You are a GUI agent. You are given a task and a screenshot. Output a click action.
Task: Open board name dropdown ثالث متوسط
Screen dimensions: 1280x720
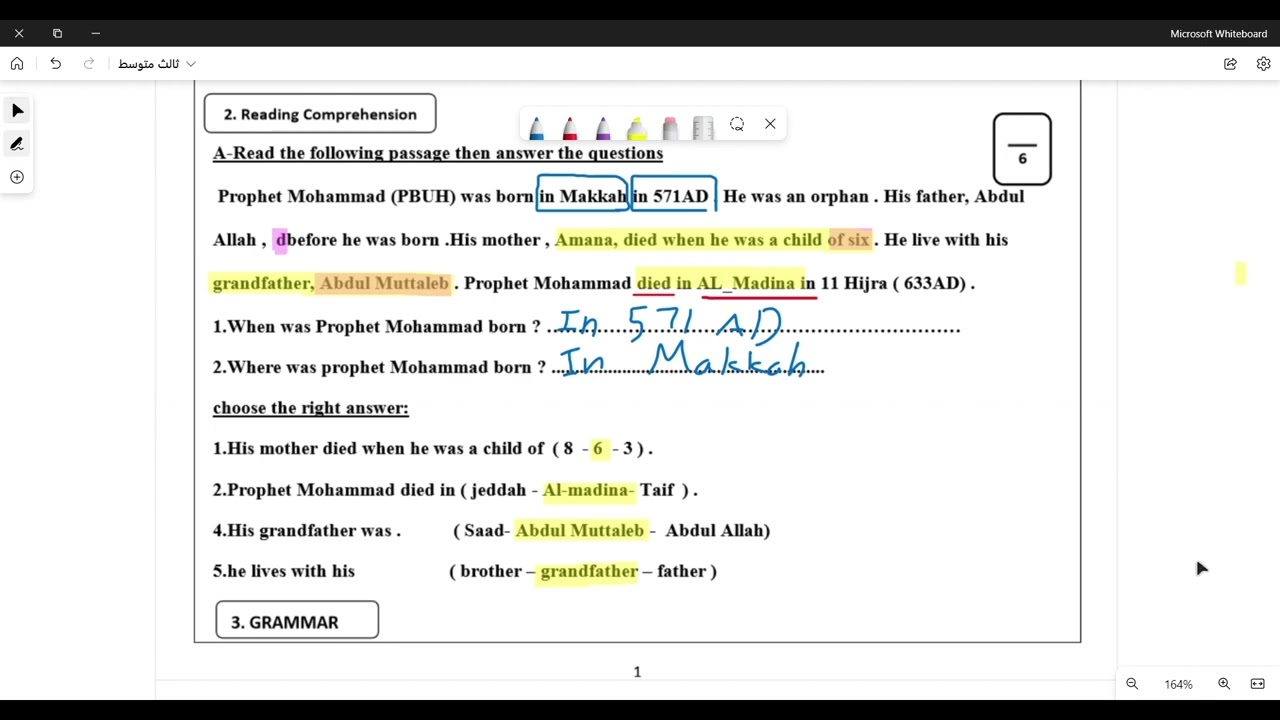pos(157,64)
